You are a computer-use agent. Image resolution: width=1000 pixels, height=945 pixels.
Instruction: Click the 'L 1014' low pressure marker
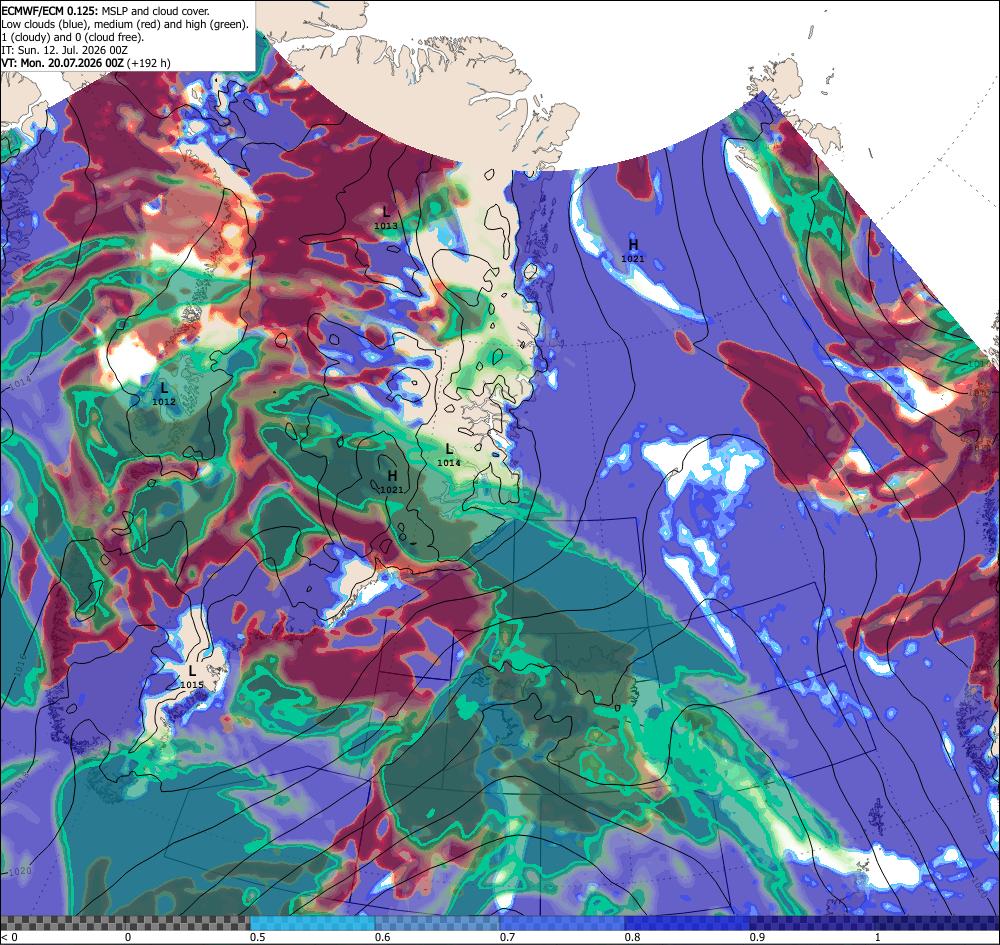click(449, 454)
